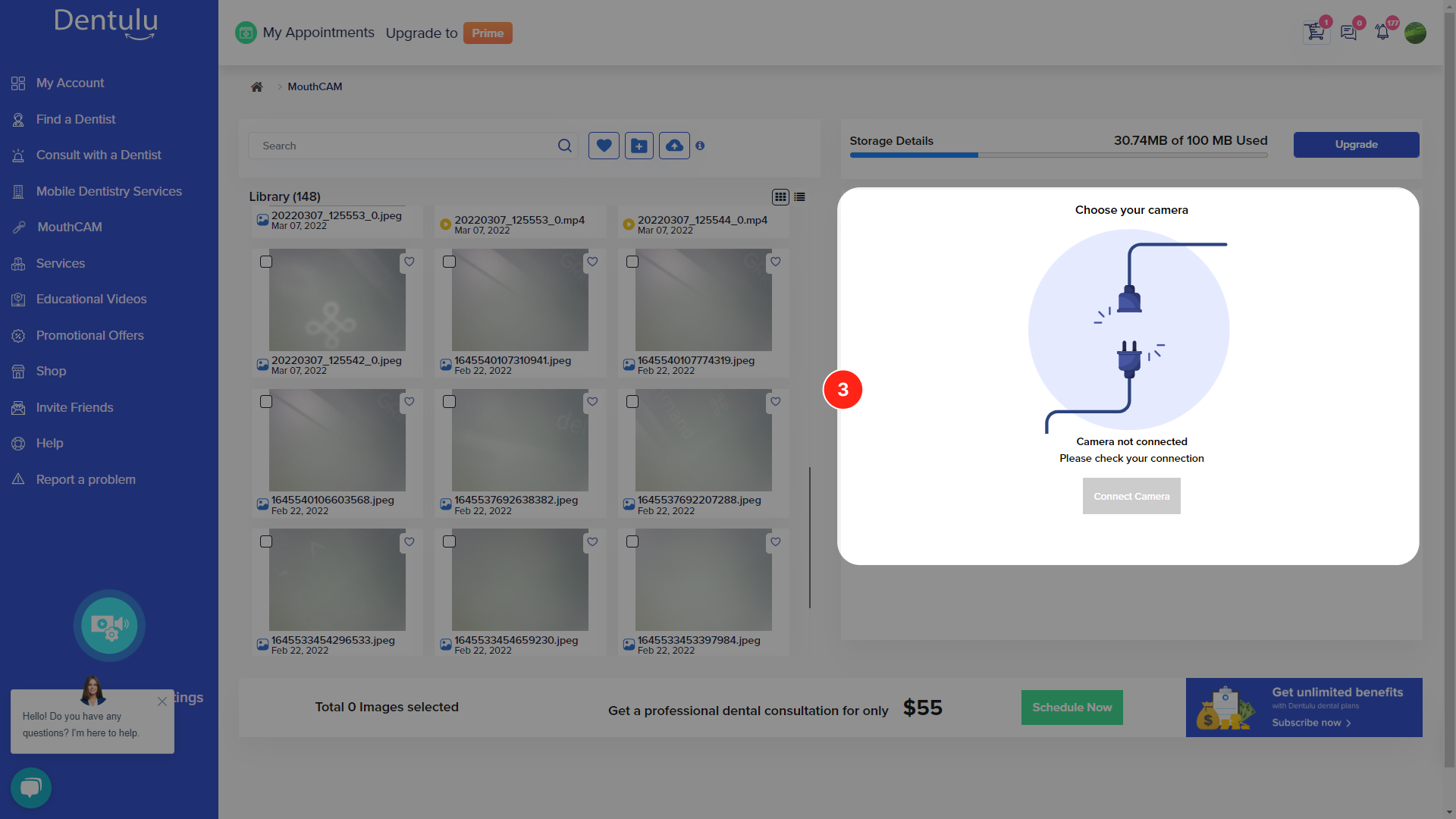Image resolution: width=1456 pixels, height=819 pixels.
Task: Open Invite Friends
Action: (x=74, y=407)
